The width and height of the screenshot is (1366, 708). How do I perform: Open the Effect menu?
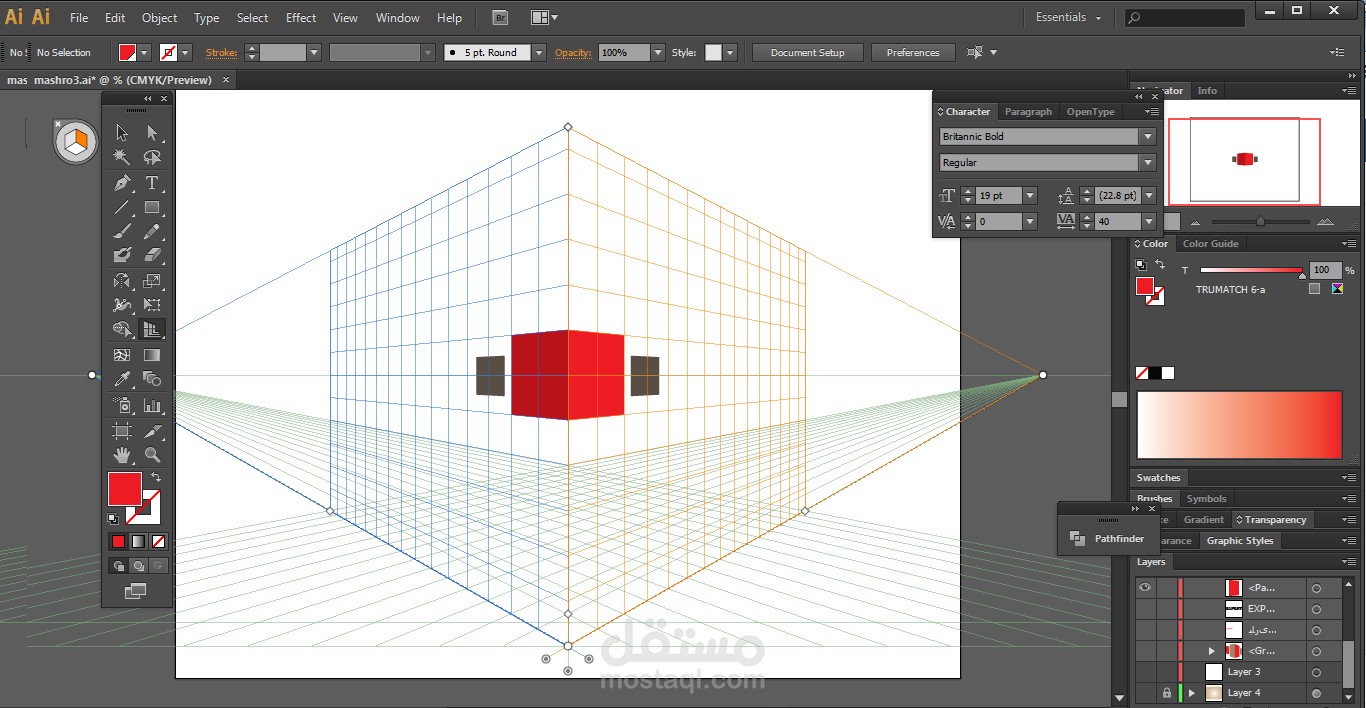(301, 18)
